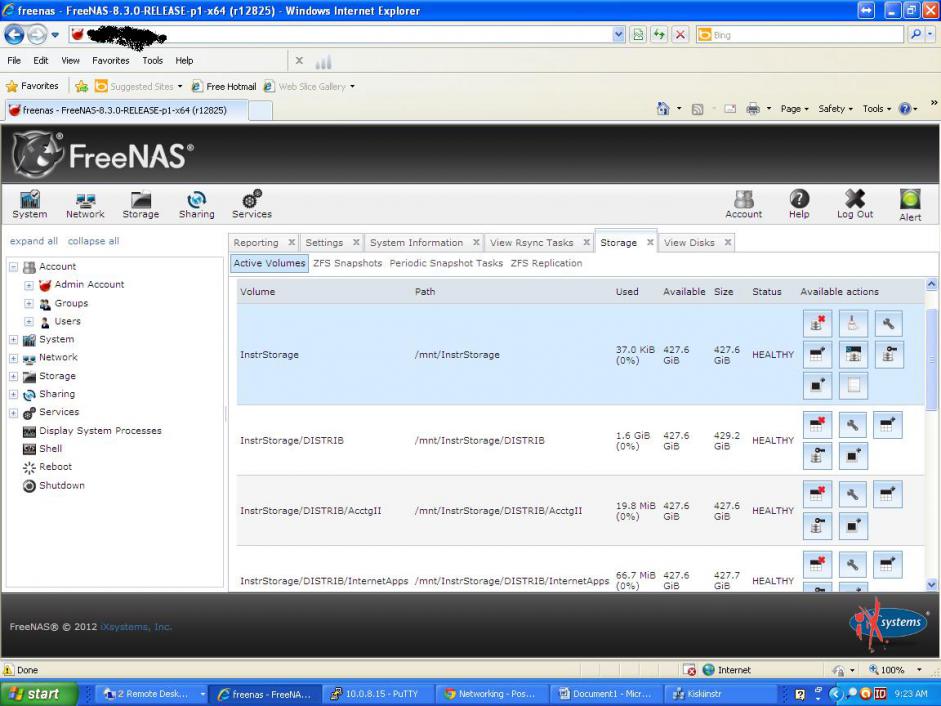Open FreeNAS Help with the question-mark icon
This screenshot has height=706, width=941.
tap(799, 205)
